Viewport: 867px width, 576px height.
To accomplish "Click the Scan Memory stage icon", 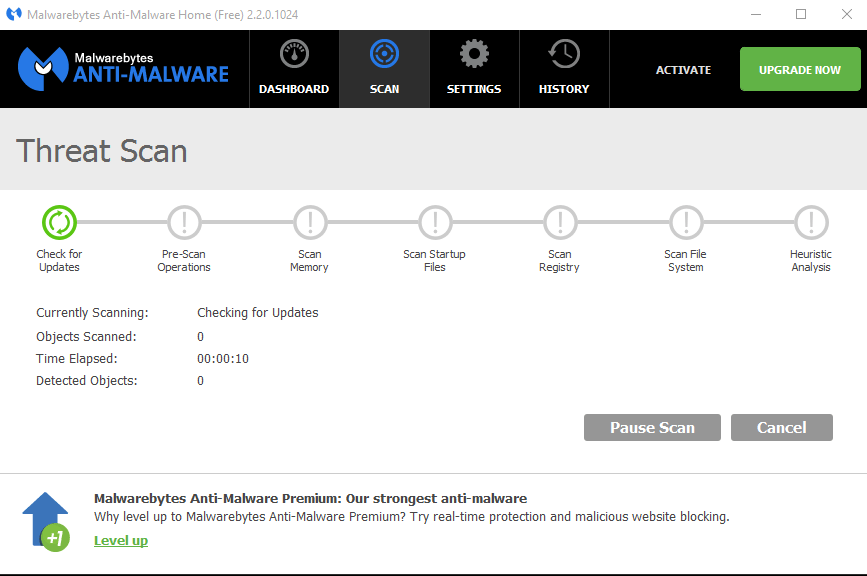I will [309, 222].
